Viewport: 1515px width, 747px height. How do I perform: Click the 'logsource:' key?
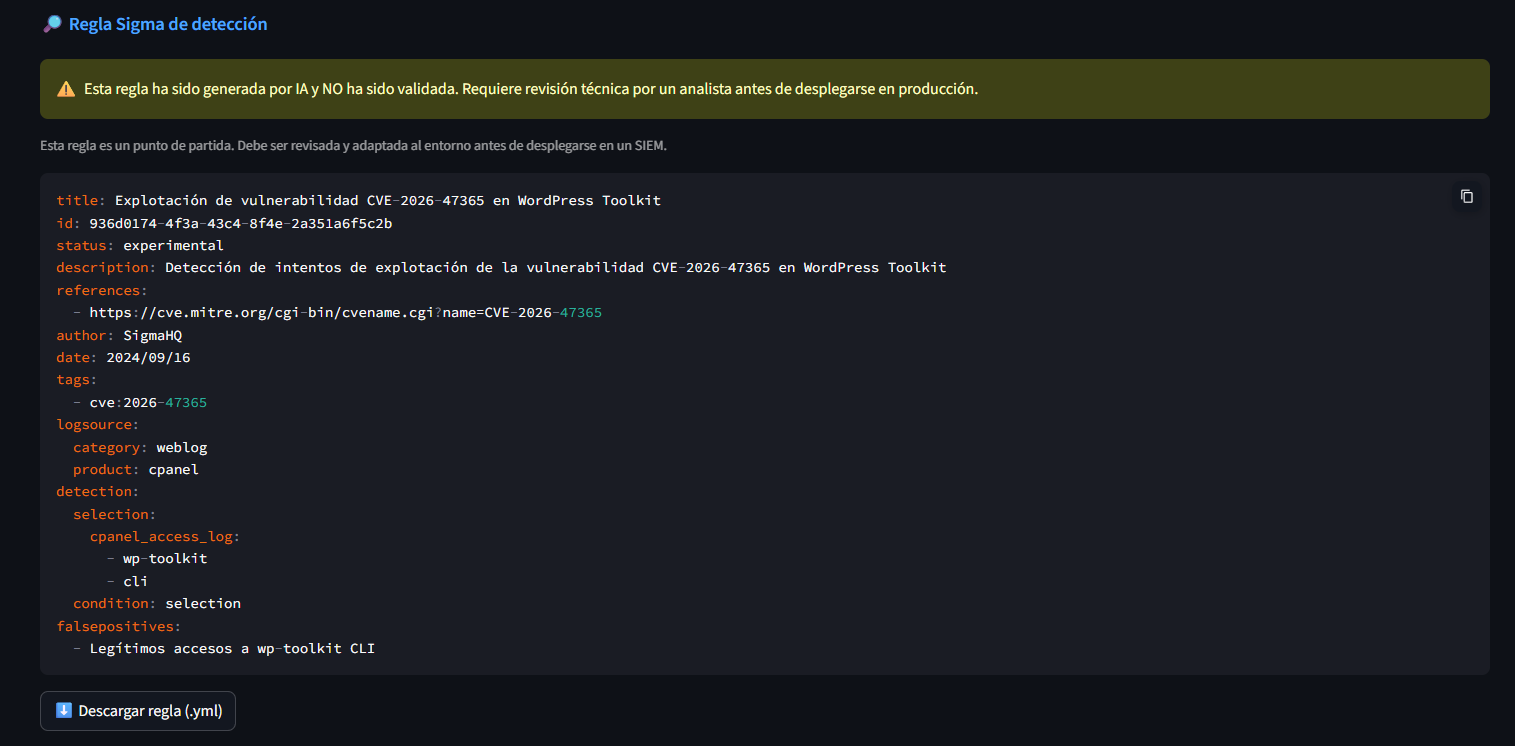coord(98,424)
